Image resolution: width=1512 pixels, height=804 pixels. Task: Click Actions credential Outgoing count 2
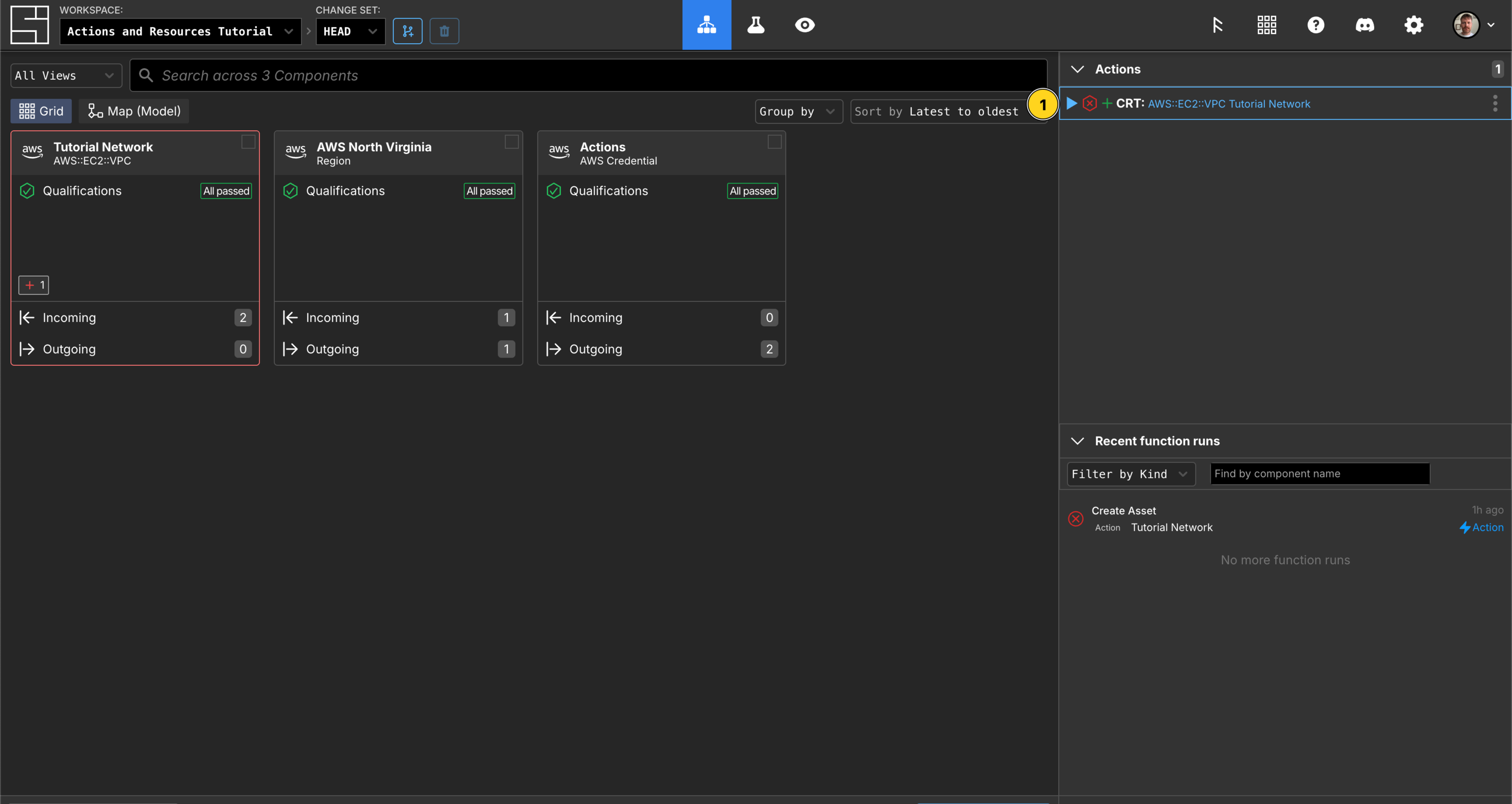tap(769, 349)
